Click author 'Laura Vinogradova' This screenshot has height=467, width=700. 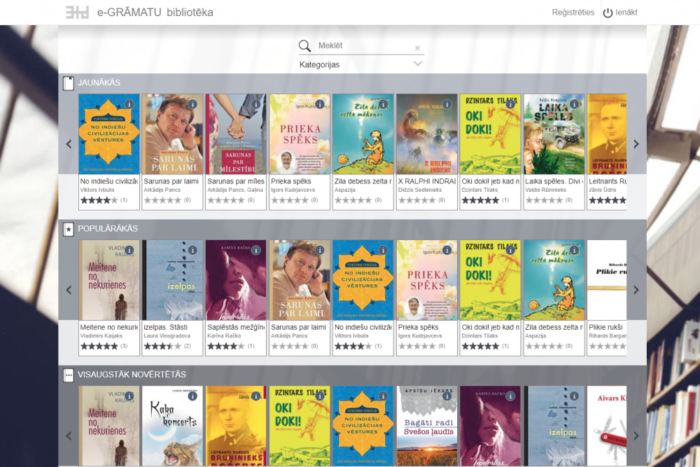click(167, 336)
